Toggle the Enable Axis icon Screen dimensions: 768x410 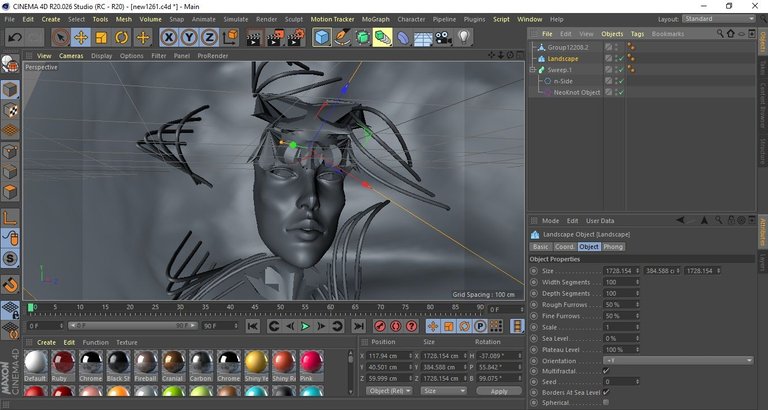[10, 218]
